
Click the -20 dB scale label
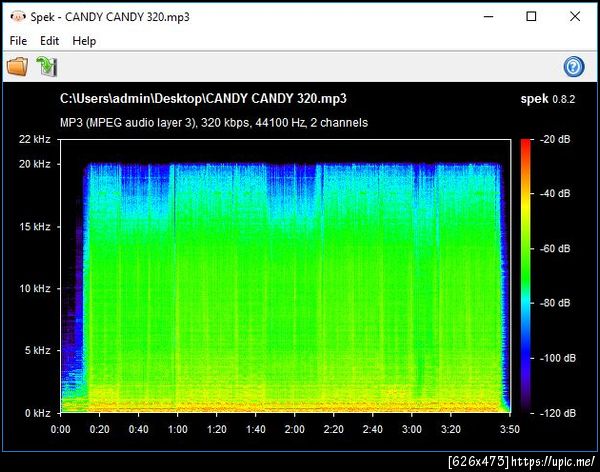click(x=555, y=139)
